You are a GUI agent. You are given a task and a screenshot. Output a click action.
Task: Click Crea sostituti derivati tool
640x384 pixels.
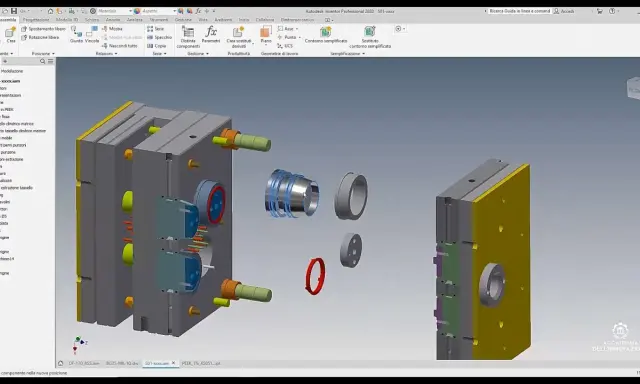pyautogui.click(x=239, y=37)
